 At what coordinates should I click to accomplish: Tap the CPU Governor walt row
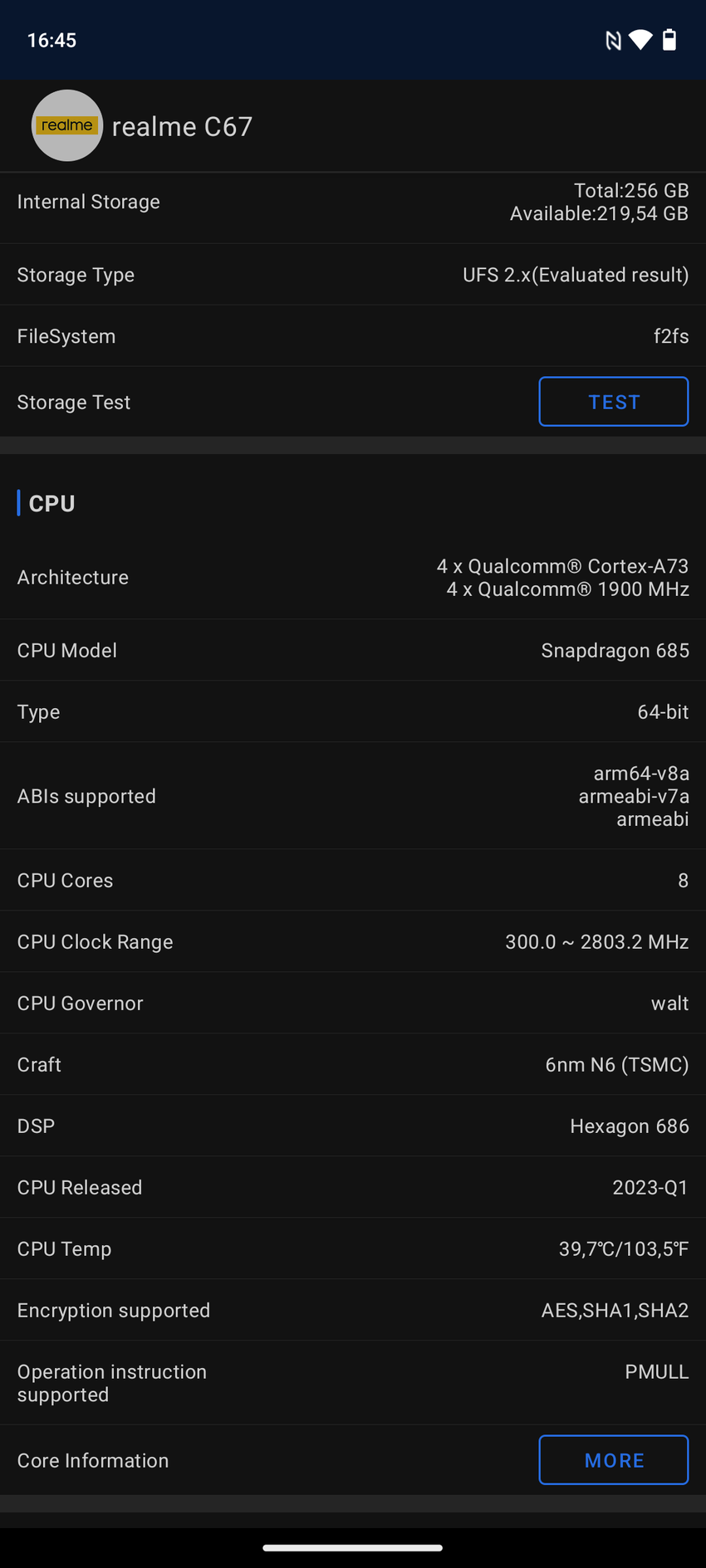tap(353, 1004)
